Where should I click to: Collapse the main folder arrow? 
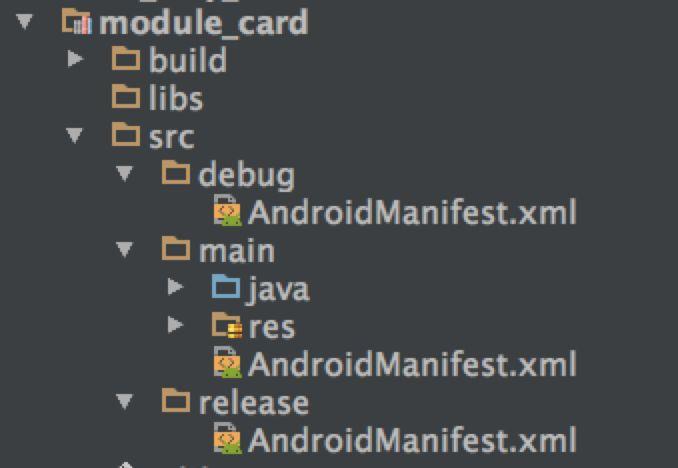(125, 250)
